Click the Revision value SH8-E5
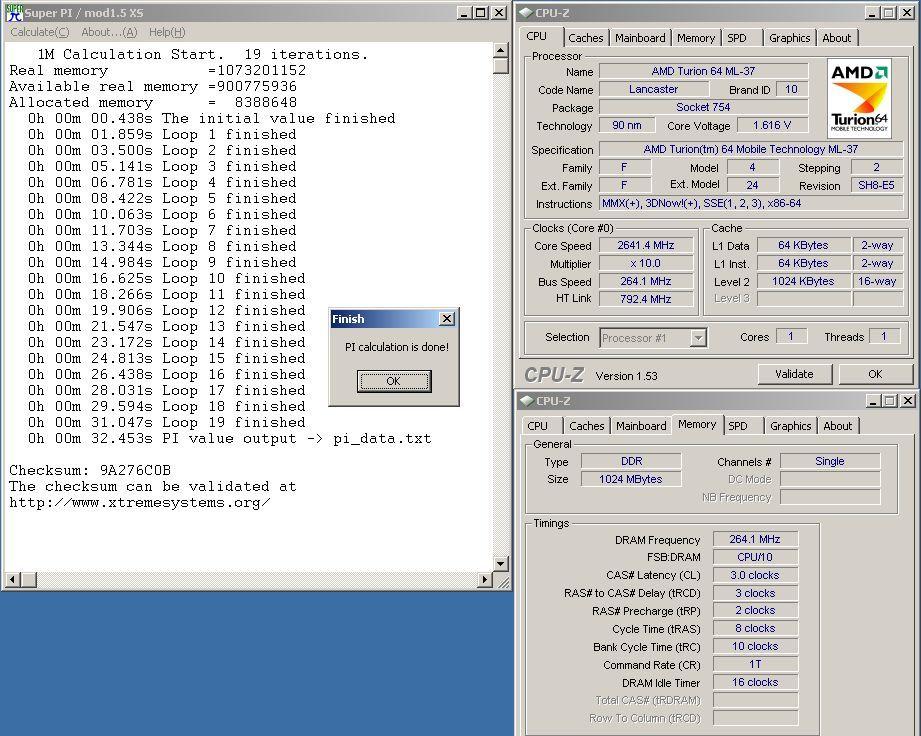This screenshot has height=736, width=921. point(876,186)
